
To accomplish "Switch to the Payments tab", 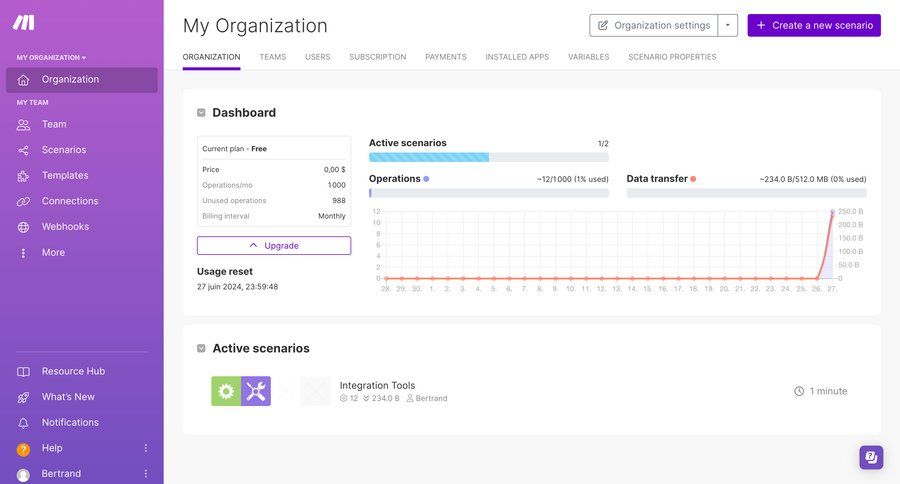I will click(x=445, y=57).
